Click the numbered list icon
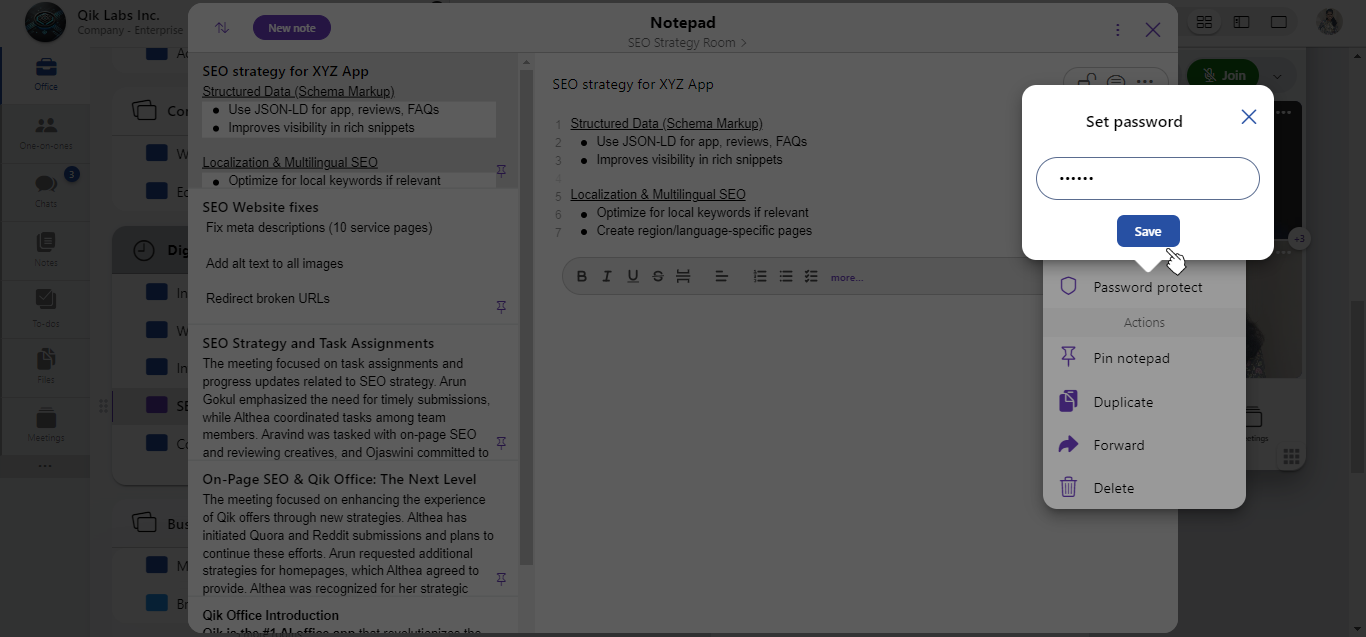Screen dimensions: 1366x637 click(760, 277)
